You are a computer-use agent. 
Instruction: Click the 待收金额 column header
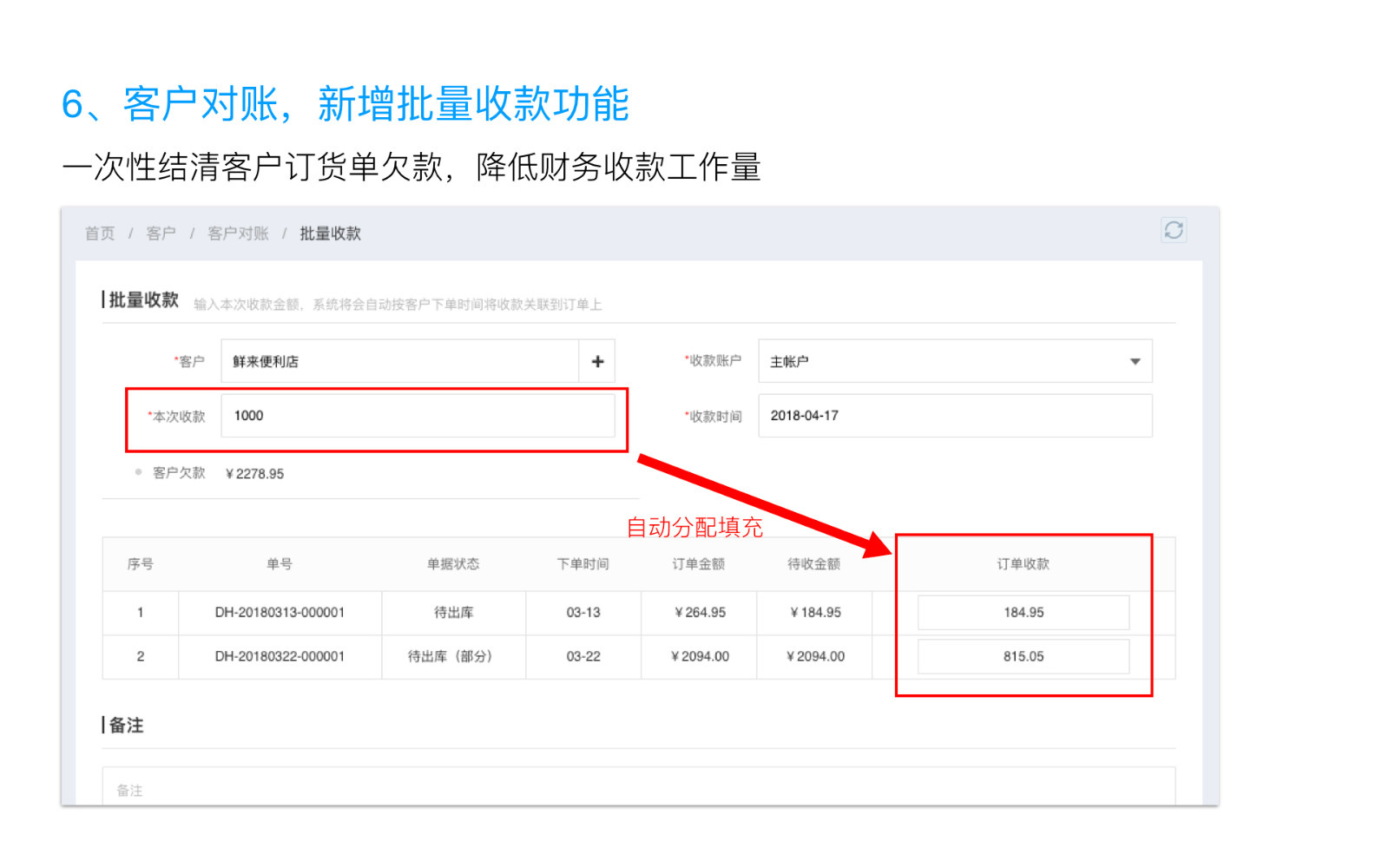click(x=813, y=564)
